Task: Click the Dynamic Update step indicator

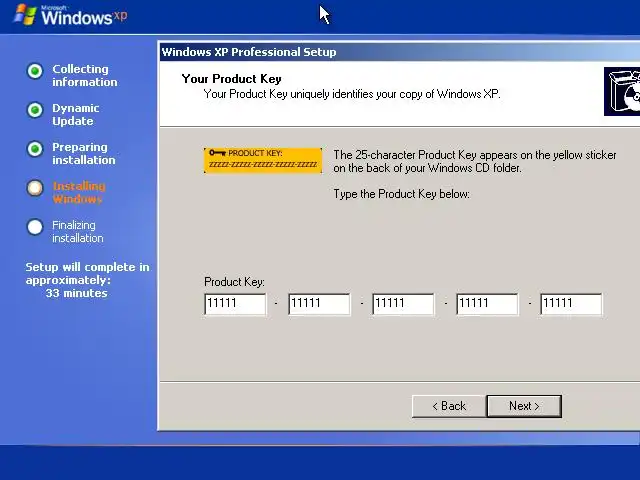Action: click(35, 110)
